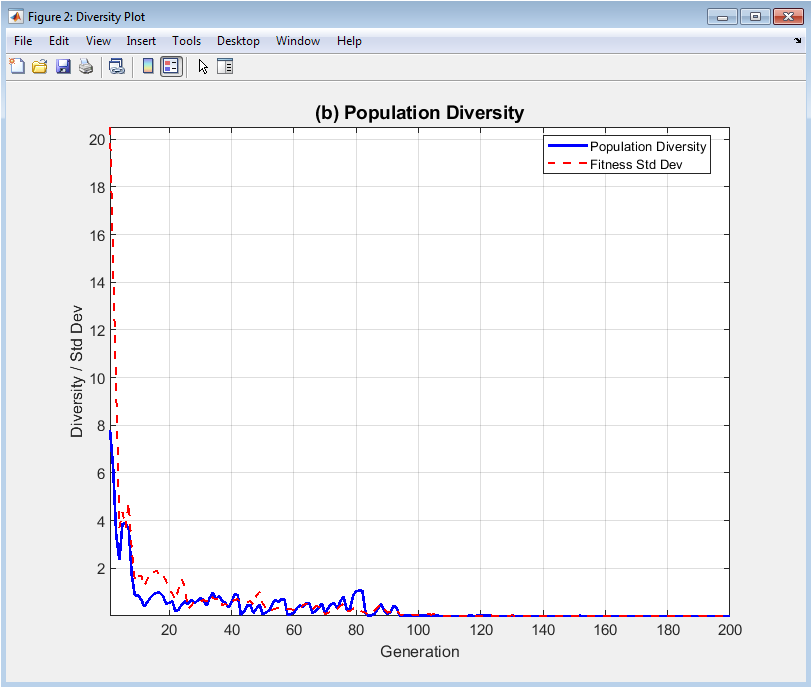Click the y-axis tick label 20
Viewport: 812px width, 688px height.
click(97, 140)
